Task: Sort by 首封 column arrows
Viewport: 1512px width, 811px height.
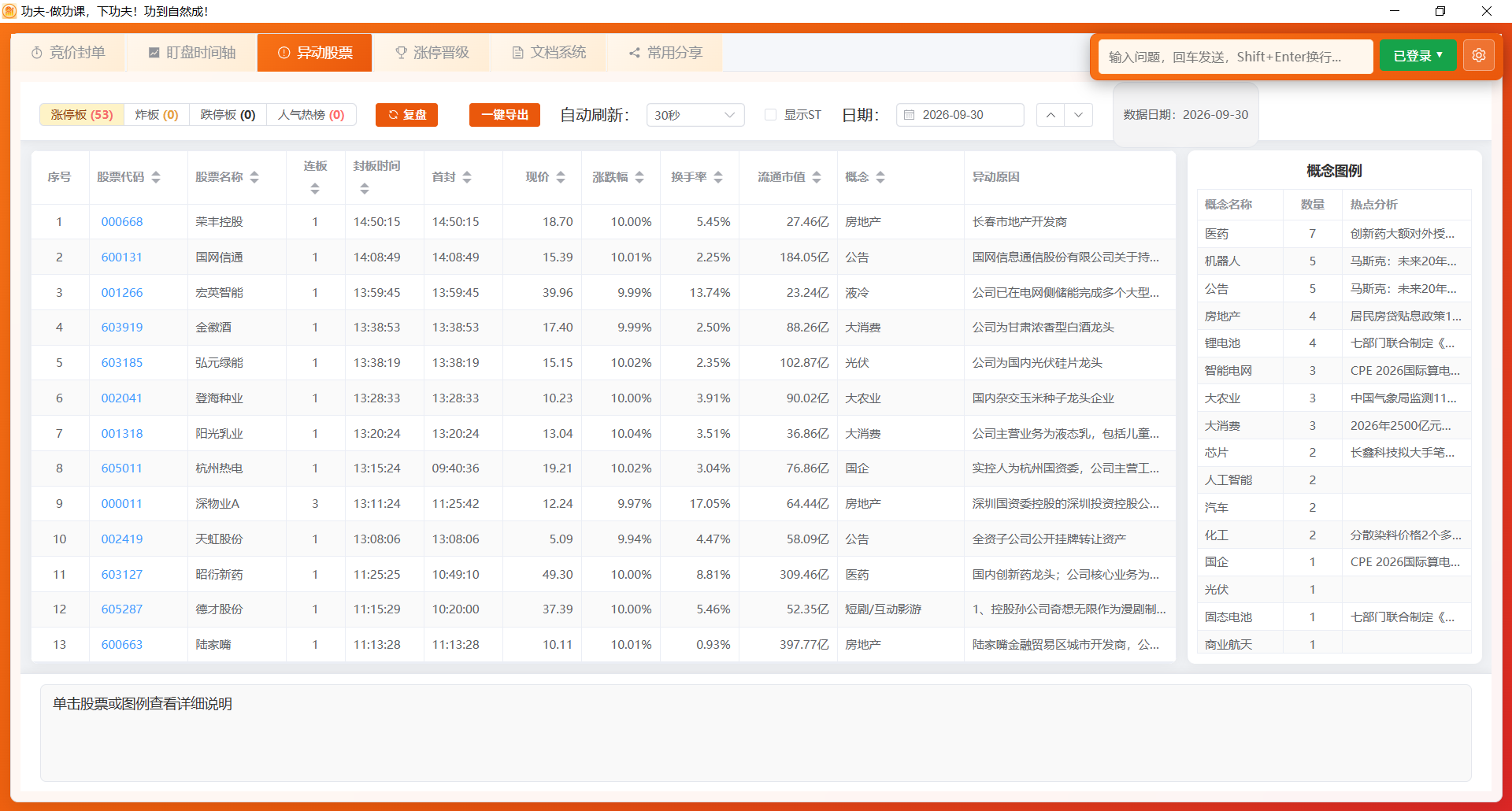Action: (467, 177)
